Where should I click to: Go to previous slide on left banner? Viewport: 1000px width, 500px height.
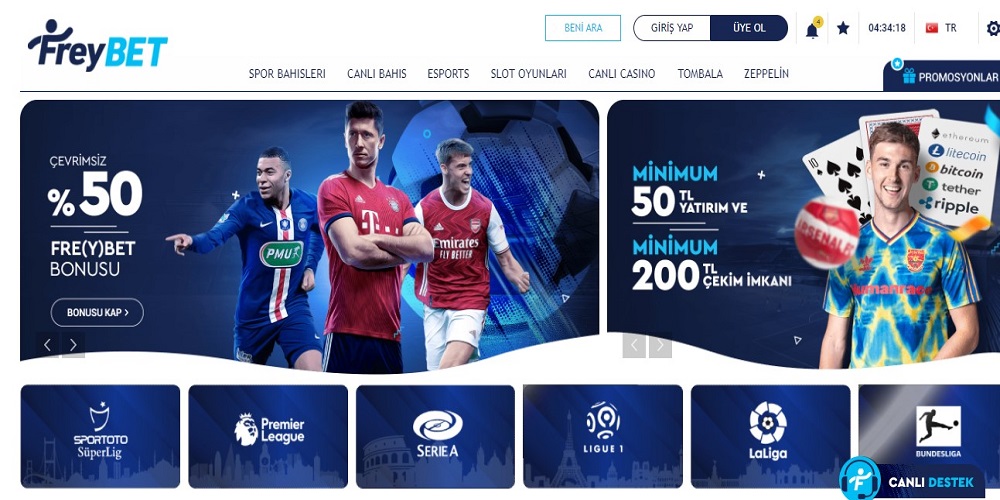click(x=47, y=345)
